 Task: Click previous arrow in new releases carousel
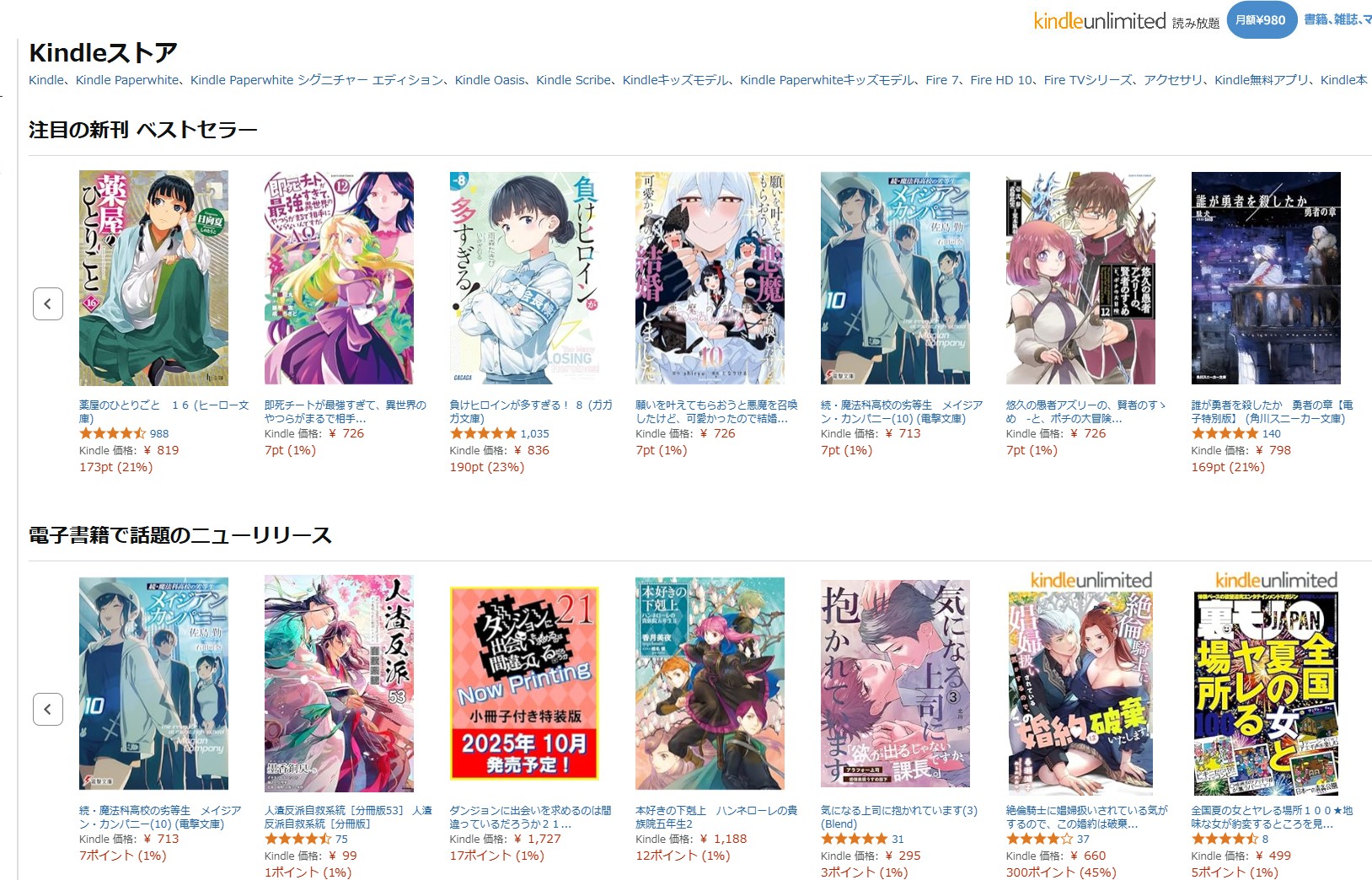tap(48, 709)
